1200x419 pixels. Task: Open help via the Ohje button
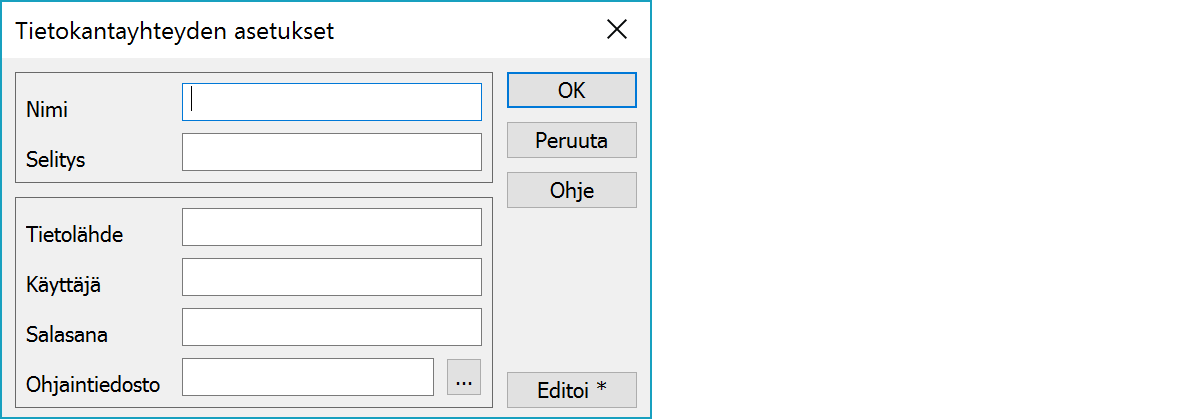571,190
